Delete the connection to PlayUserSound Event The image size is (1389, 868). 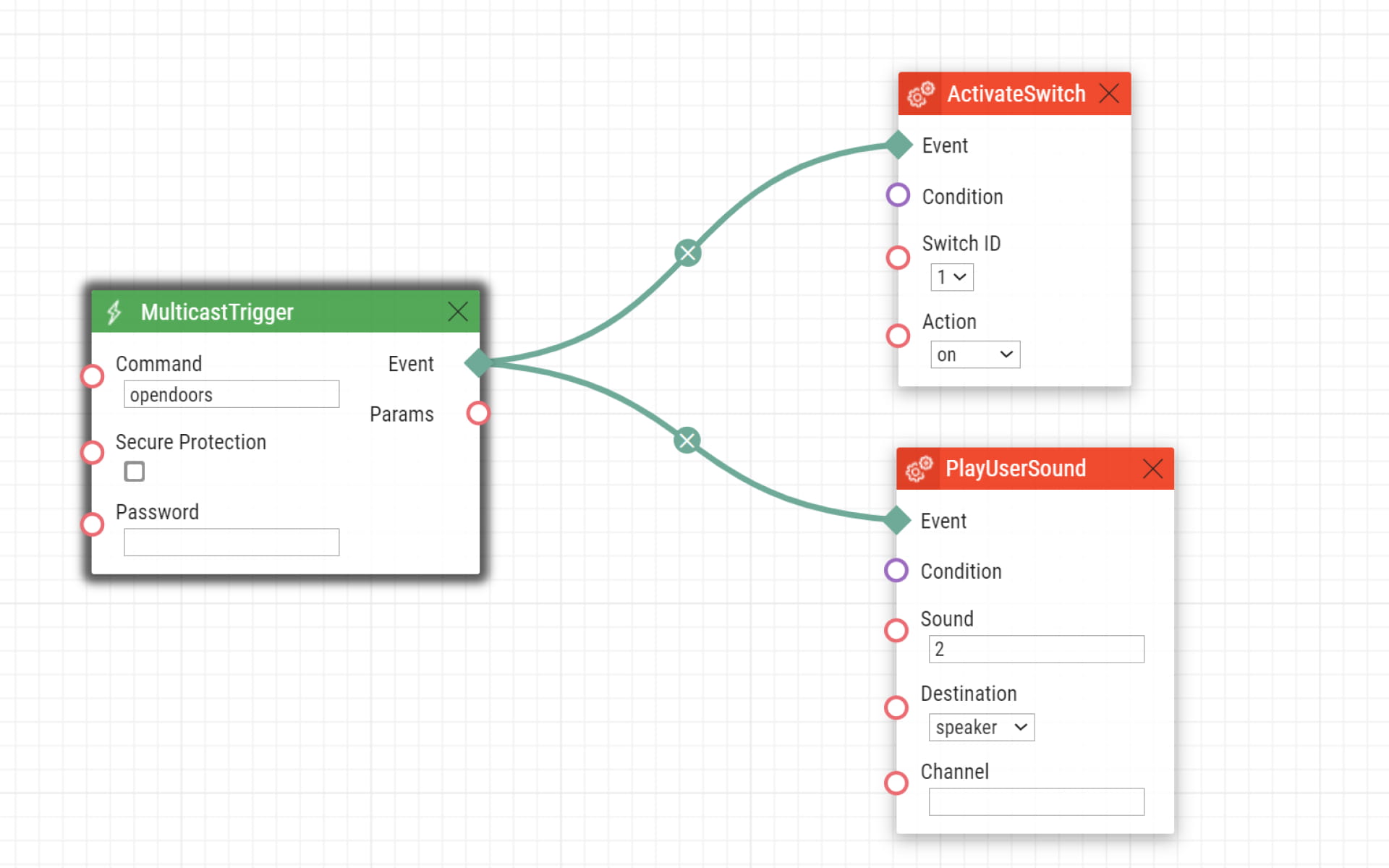point(687,440)
